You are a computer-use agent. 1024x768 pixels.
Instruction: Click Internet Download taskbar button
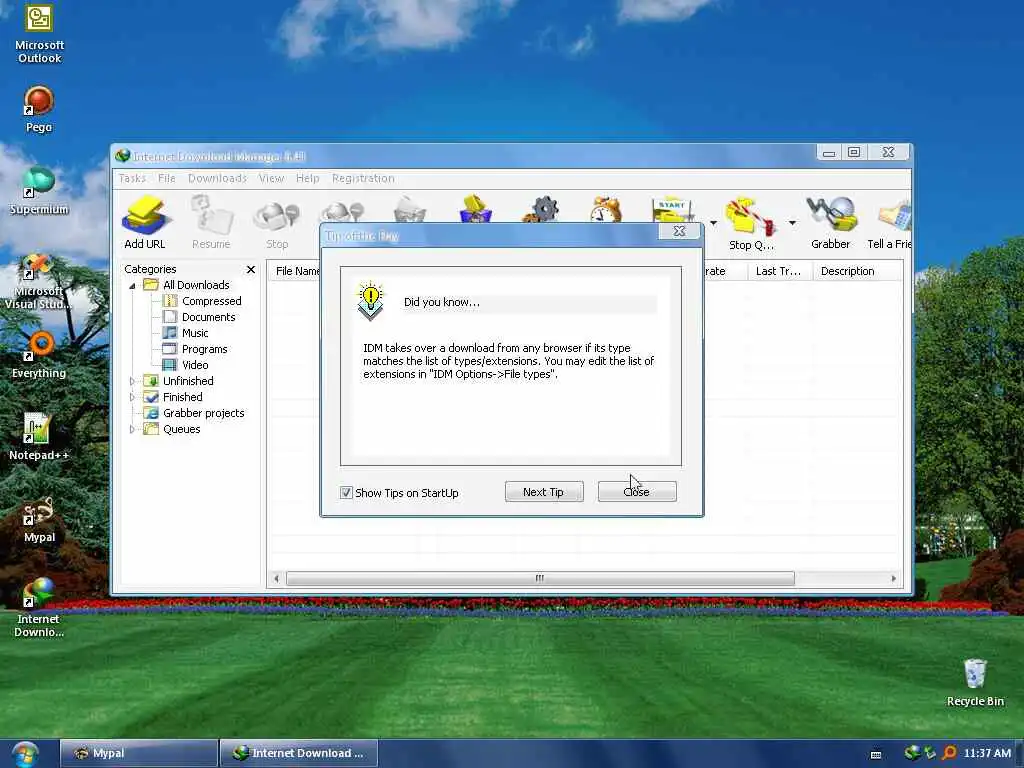[298, 753]
